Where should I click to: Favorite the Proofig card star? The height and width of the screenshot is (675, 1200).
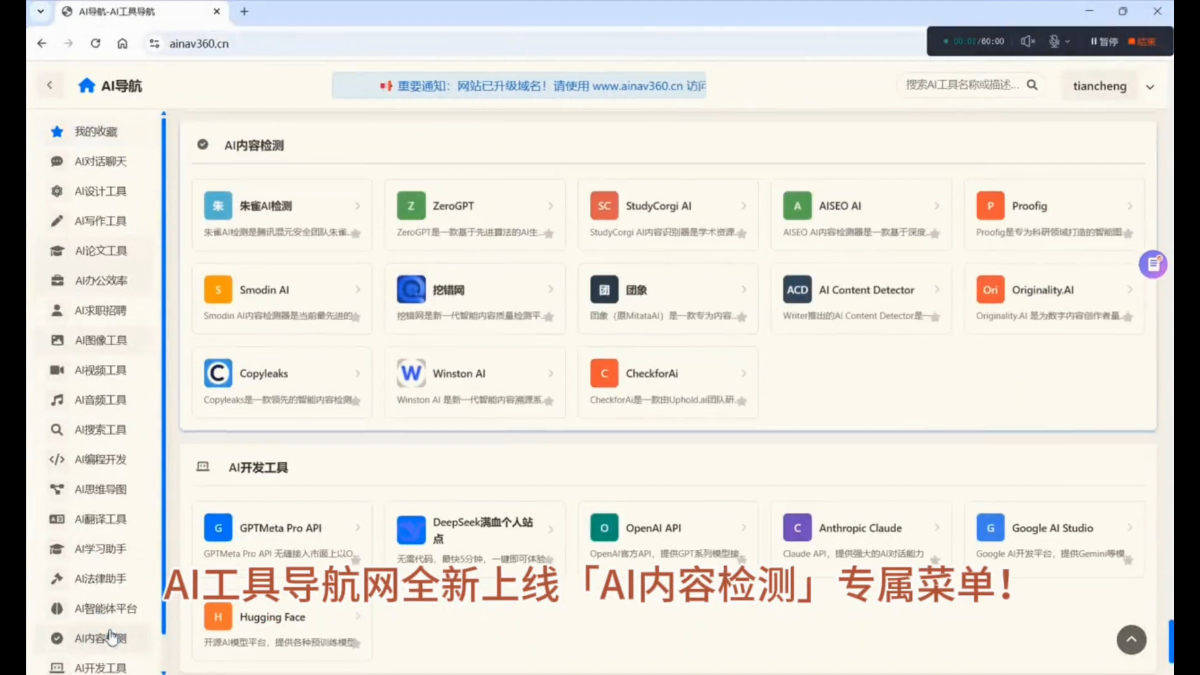(x=1128, y=232)
